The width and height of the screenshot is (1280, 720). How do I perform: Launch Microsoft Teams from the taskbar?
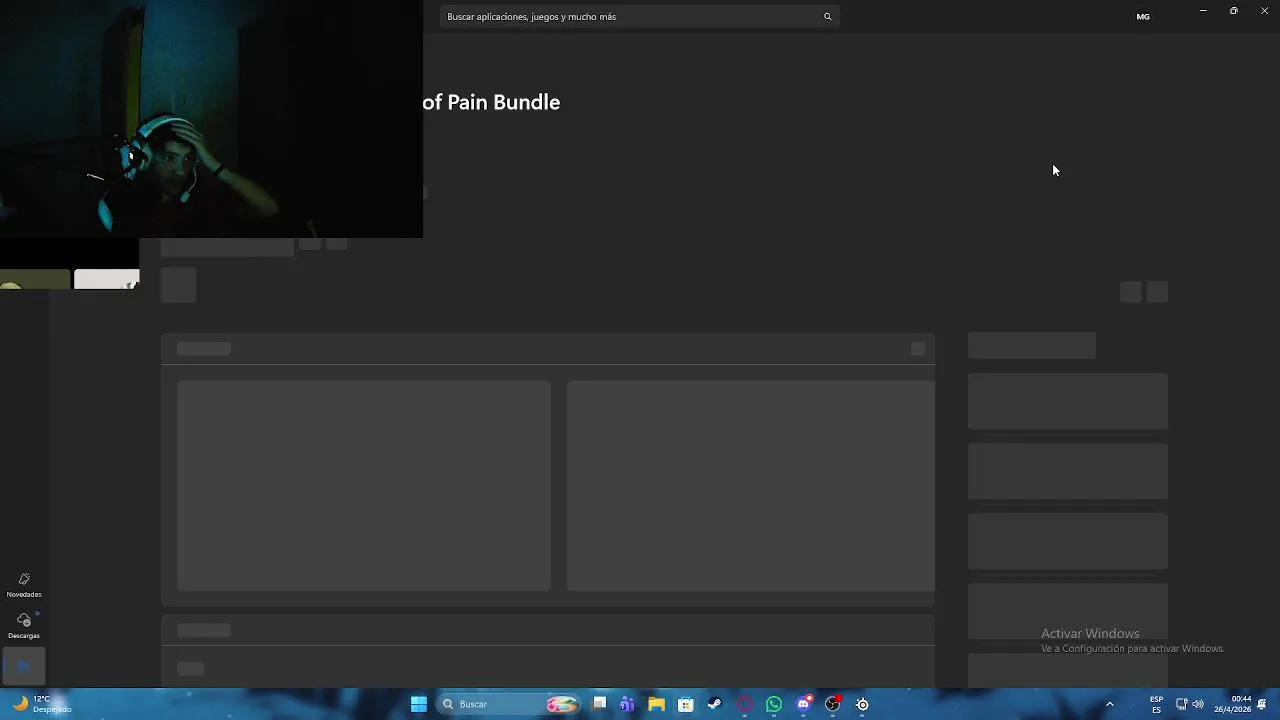click(x=627, y=704)
